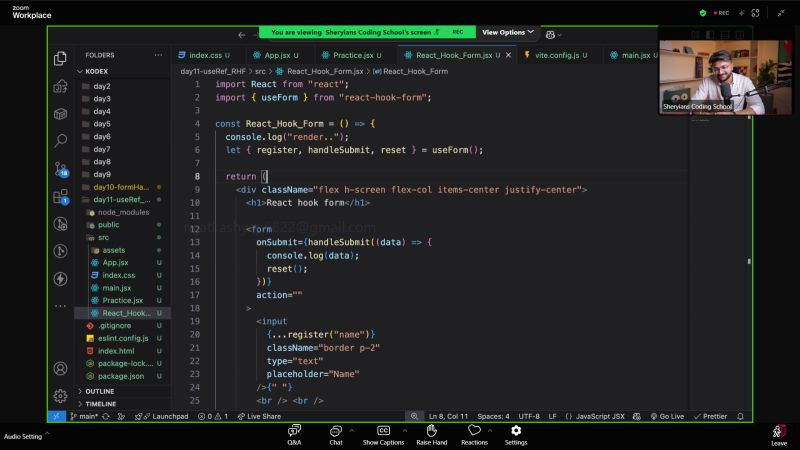Screen dimensions: 800x450
Task: Click the Copilot icon near View Options
Action: coord(550,35)
